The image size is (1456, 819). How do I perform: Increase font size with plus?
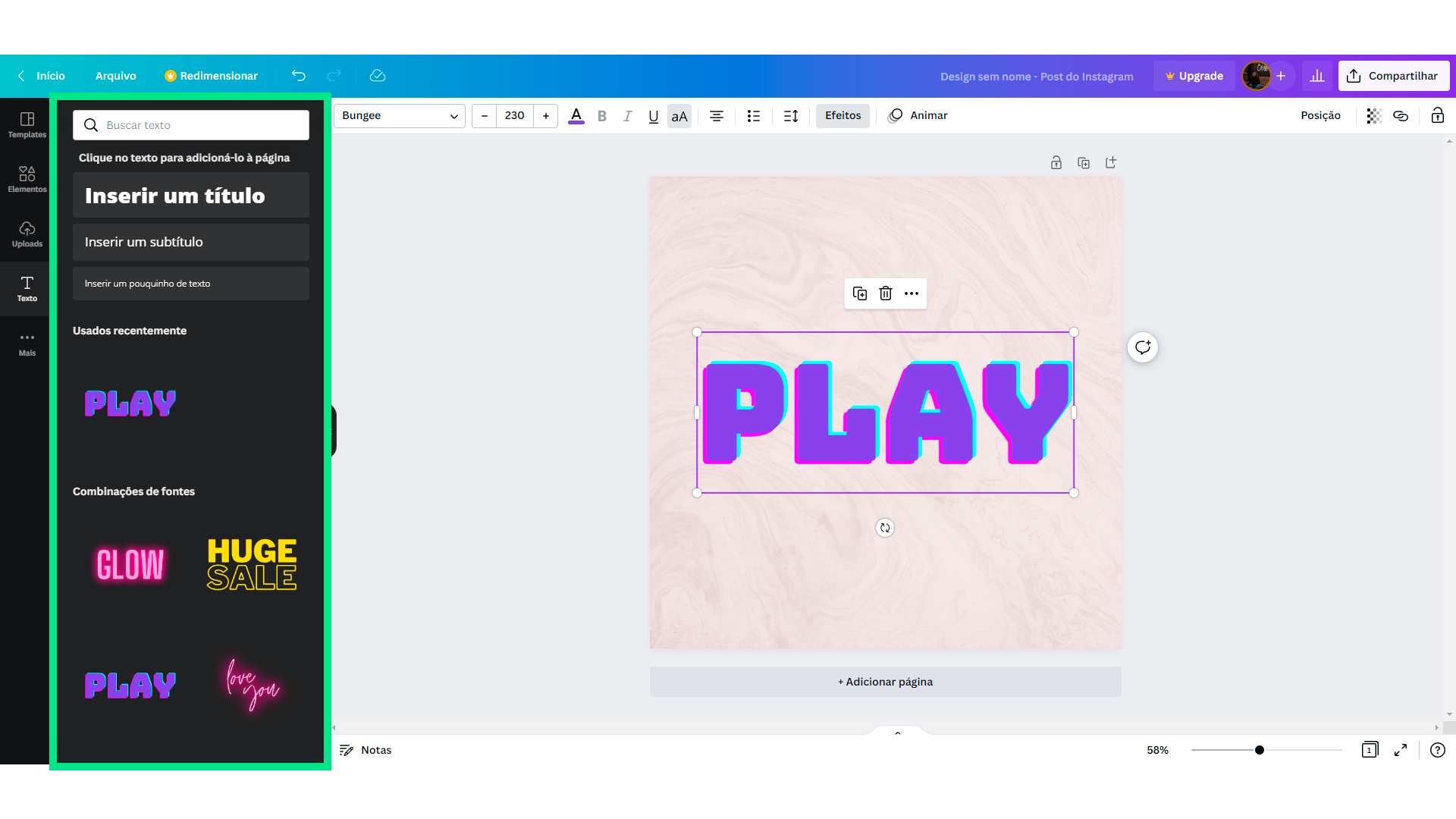[546, 116]
